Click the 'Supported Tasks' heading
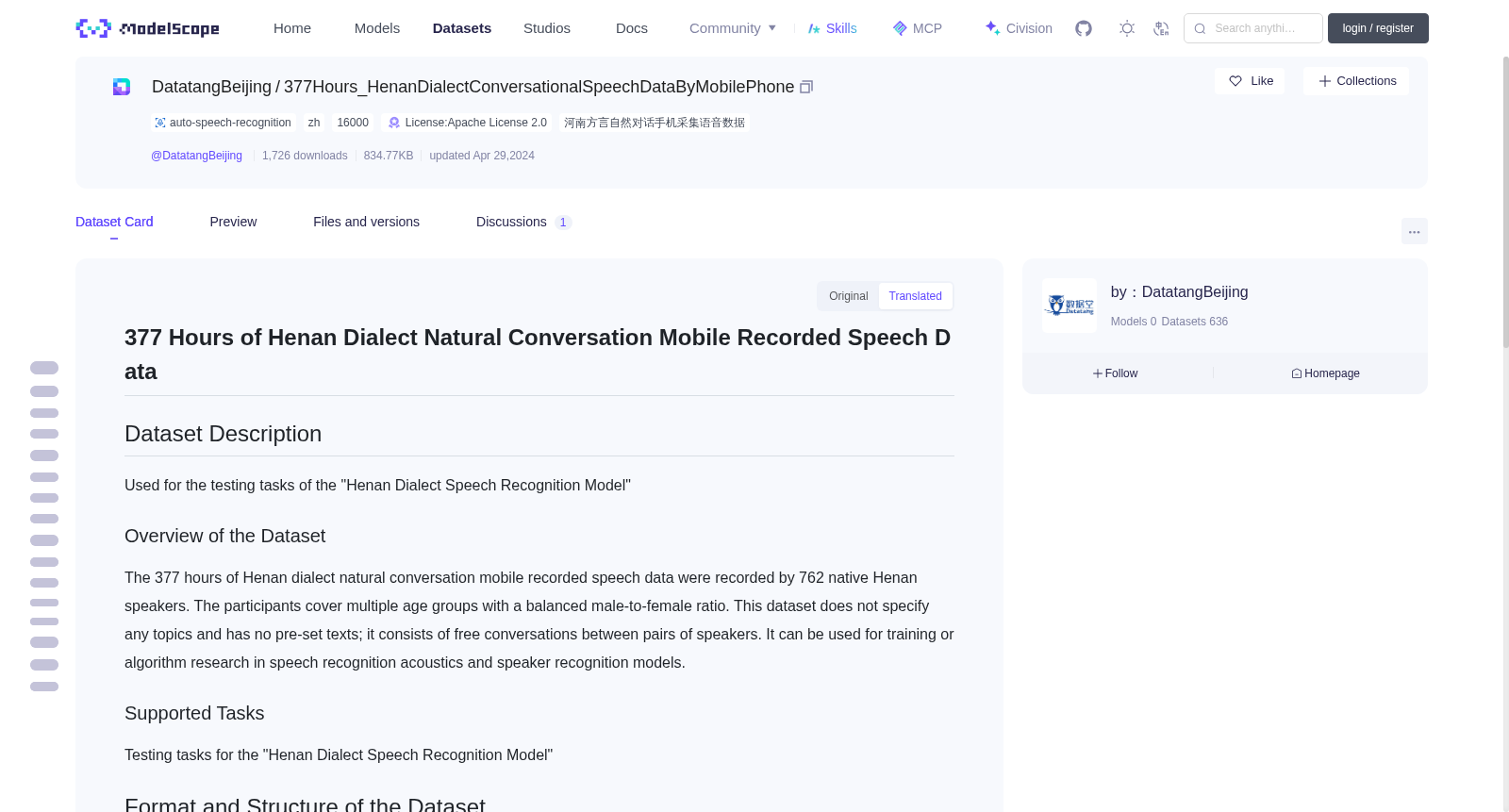 194,713
